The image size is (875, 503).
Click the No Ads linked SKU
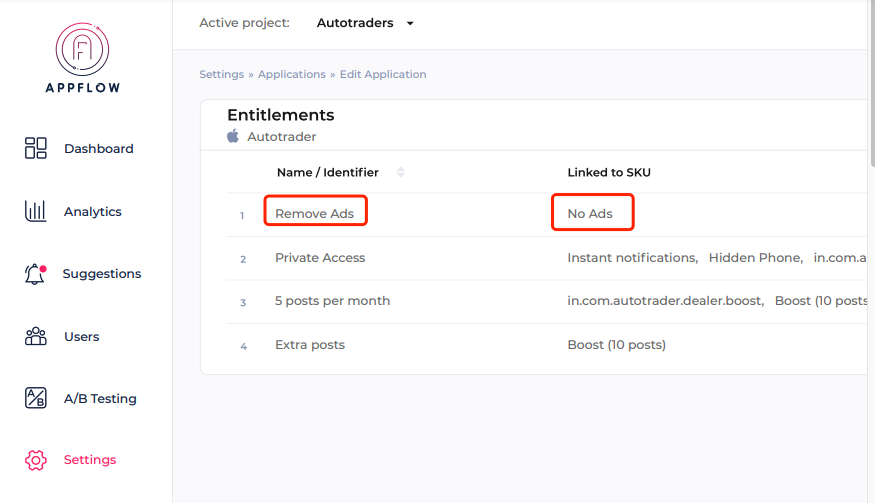coord(590,213)
